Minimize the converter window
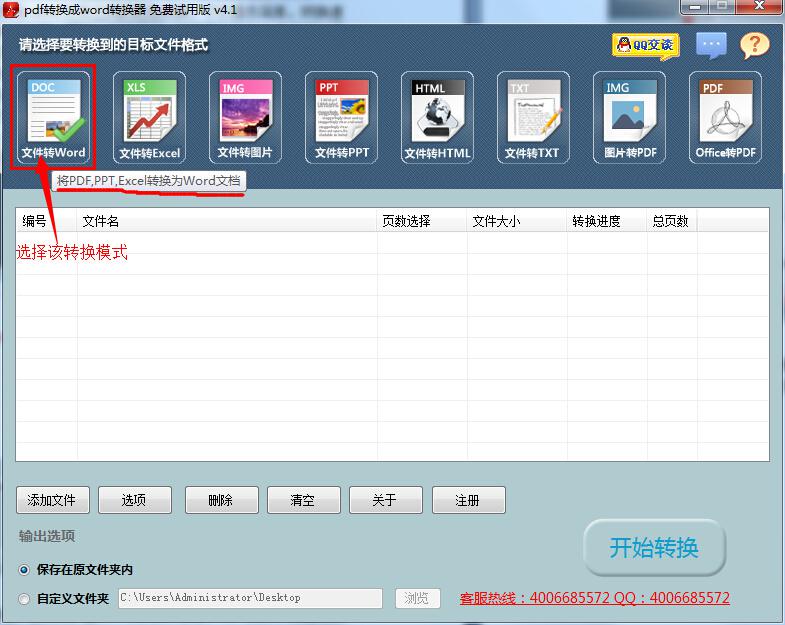 click(695, 7)
